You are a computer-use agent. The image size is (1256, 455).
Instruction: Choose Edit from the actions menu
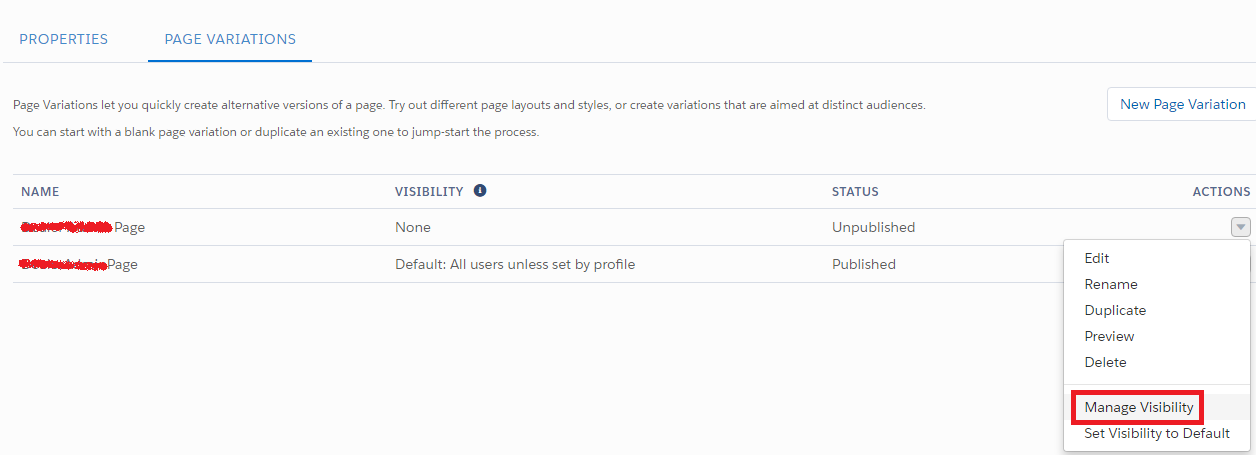point(1097,258)
